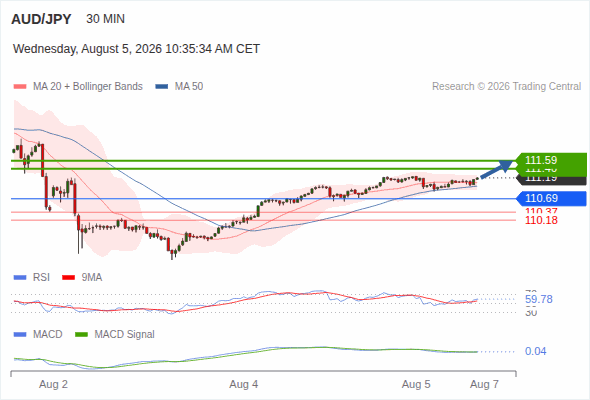The width and height of the screenshot is (590, 400).
Task: Click the 111.59 green price tag
Action: click(551, 160)
